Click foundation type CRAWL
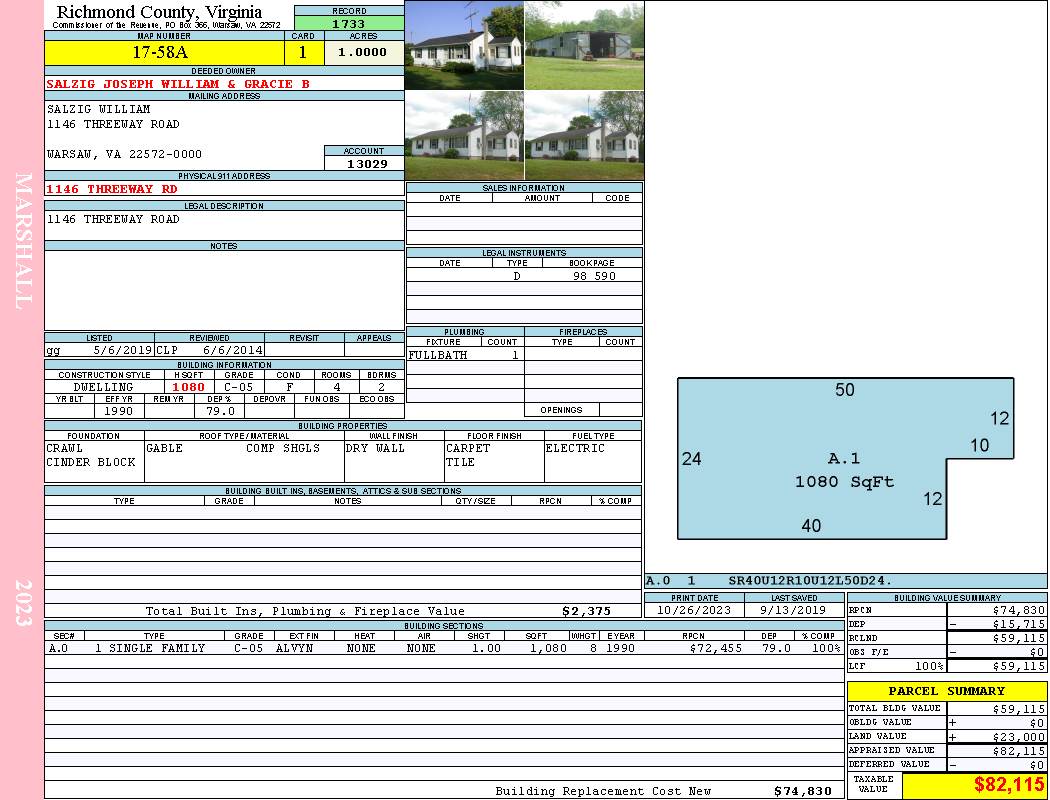This screenshot has width=1050, height=800. point(64,448)
